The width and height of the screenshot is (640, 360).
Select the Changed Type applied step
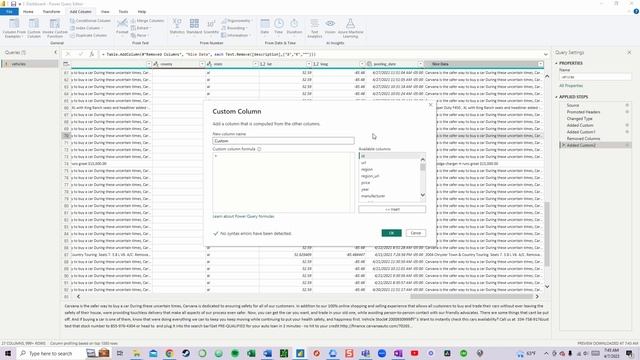click(579, 118)
